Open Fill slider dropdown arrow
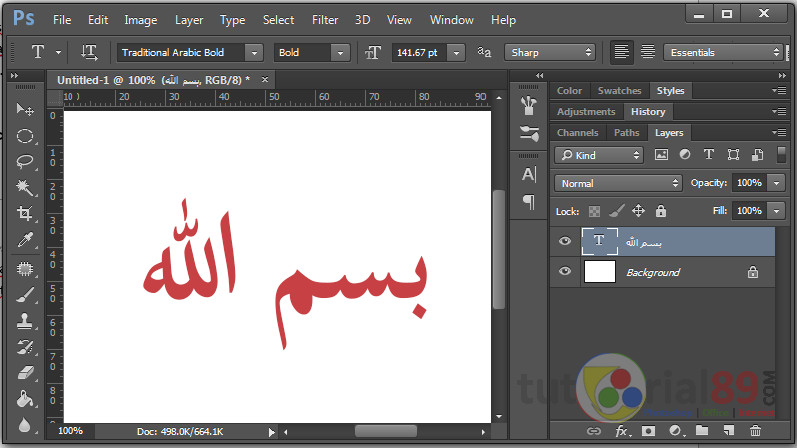The height and width of the screenshot is (448, 797). tap(777, 211)
